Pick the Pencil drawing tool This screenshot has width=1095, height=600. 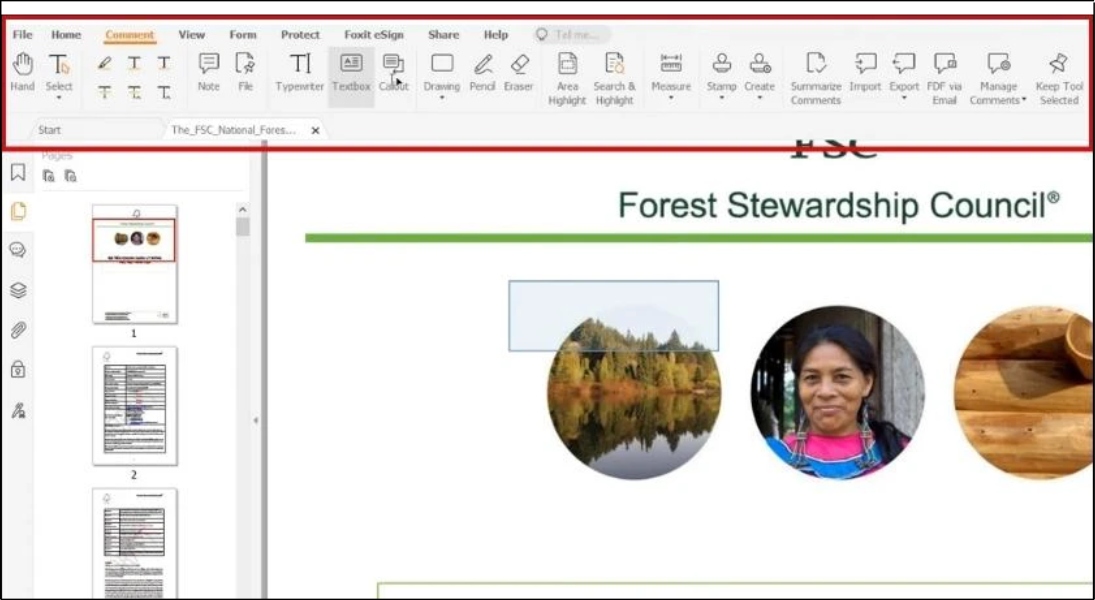point(482,71)
